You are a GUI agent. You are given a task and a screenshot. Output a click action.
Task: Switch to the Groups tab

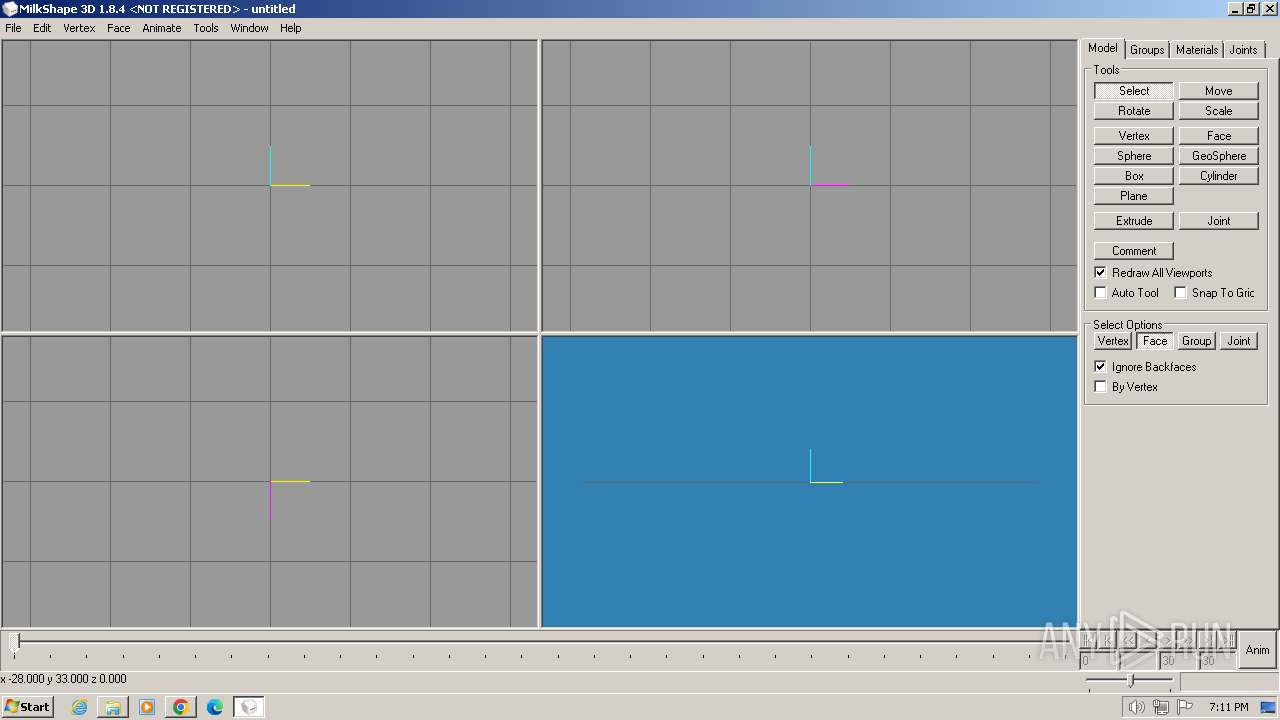(x=1147, y=50)
